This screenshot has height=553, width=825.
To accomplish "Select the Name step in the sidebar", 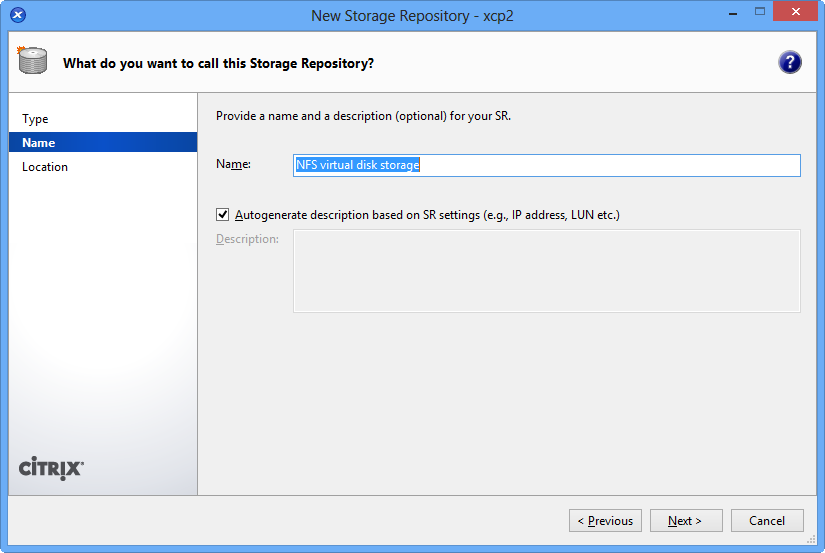I will coord(39,143).
